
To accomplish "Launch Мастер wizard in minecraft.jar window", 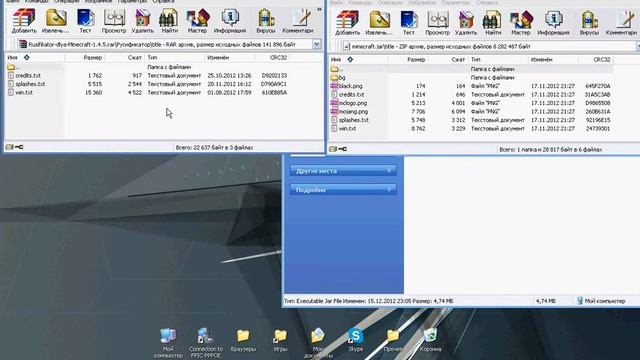I will 521,22.
